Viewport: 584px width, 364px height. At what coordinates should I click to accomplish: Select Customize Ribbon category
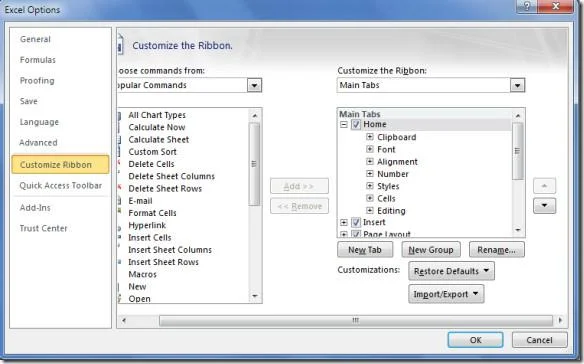tap(60, 165)
